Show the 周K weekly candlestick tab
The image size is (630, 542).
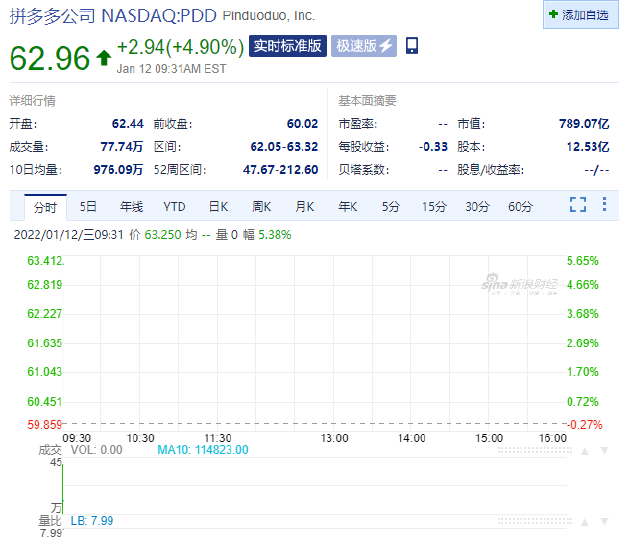[261, 207]
